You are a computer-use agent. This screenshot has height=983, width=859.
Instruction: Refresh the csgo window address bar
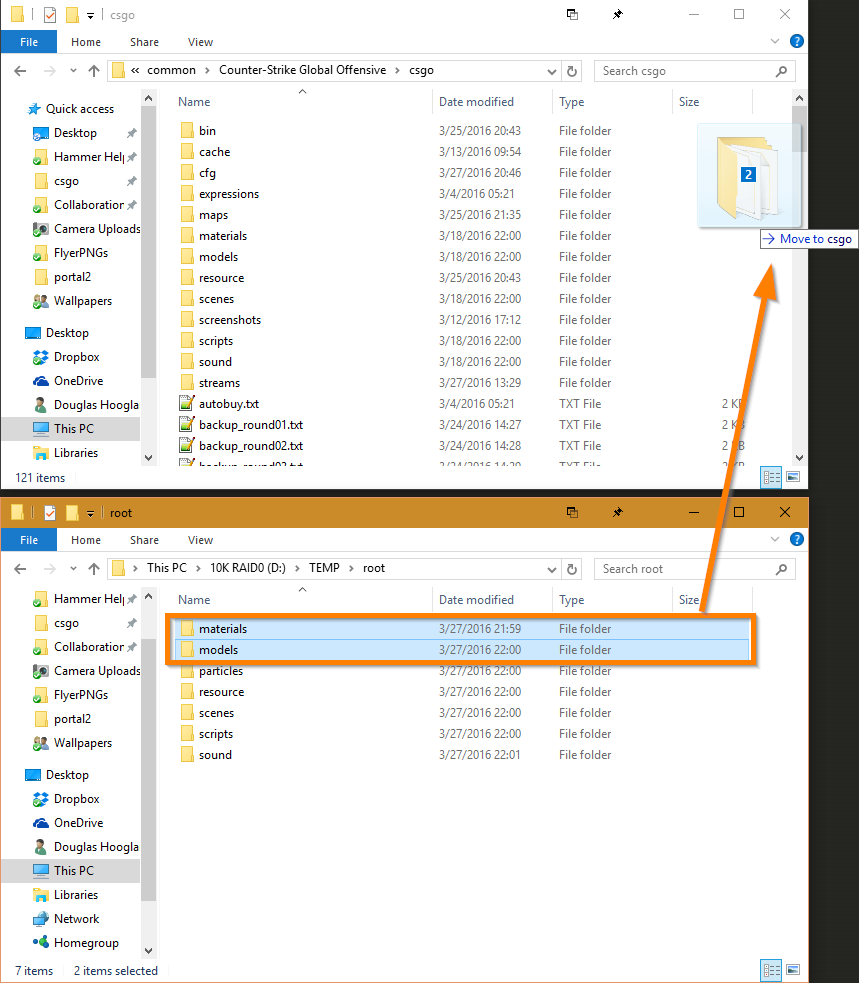pos(572,71)
